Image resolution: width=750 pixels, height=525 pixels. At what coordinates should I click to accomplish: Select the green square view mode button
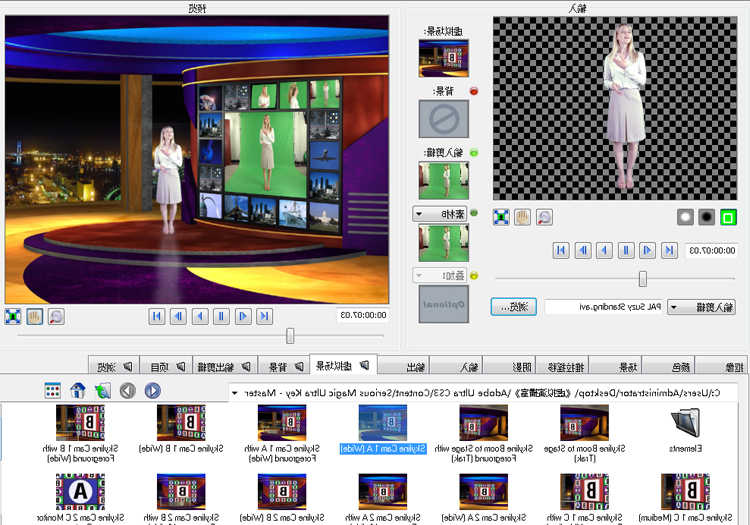pos(729,217)
